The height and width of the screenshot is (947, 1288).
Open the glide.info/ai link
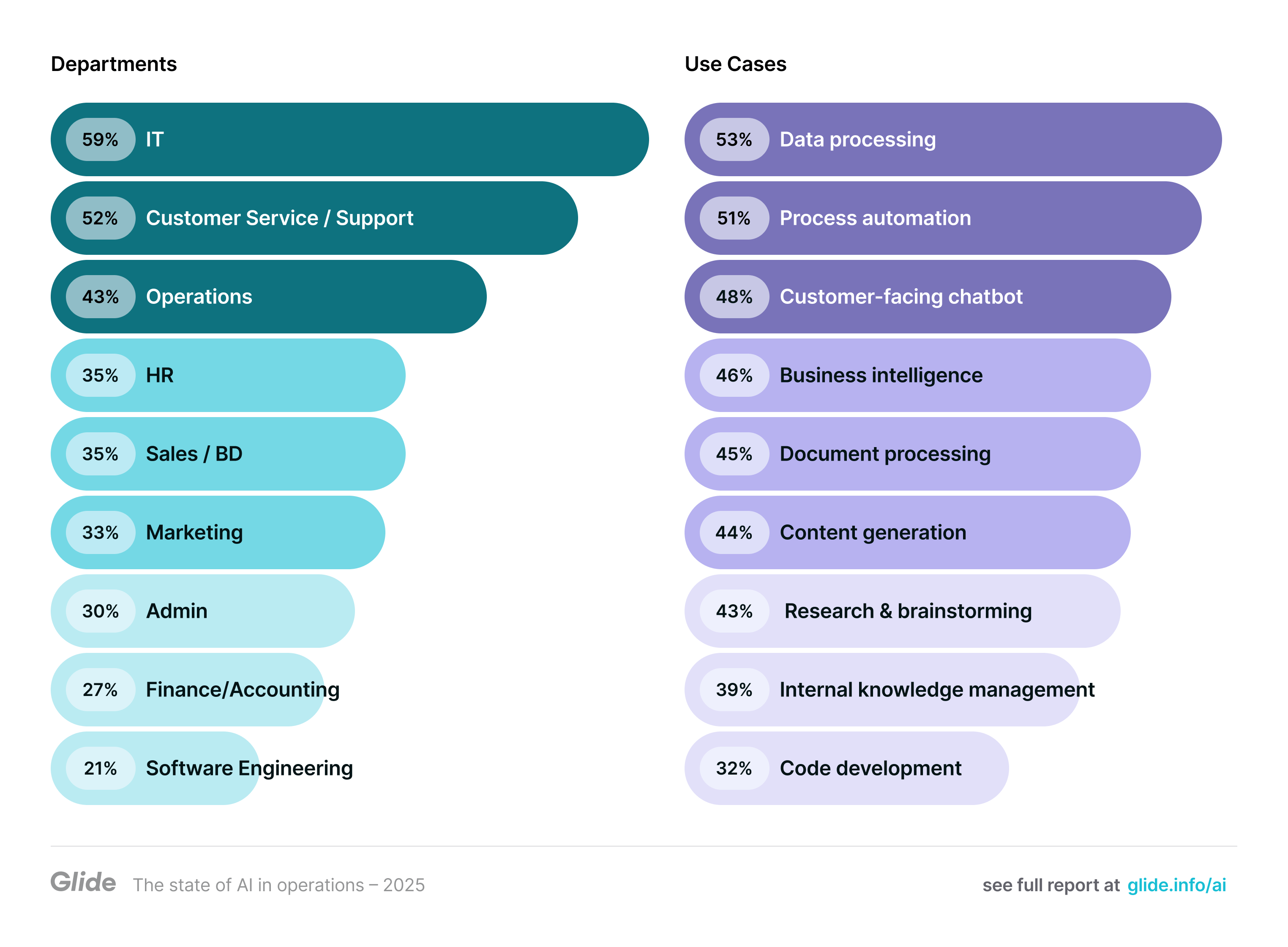point(1176,885)
